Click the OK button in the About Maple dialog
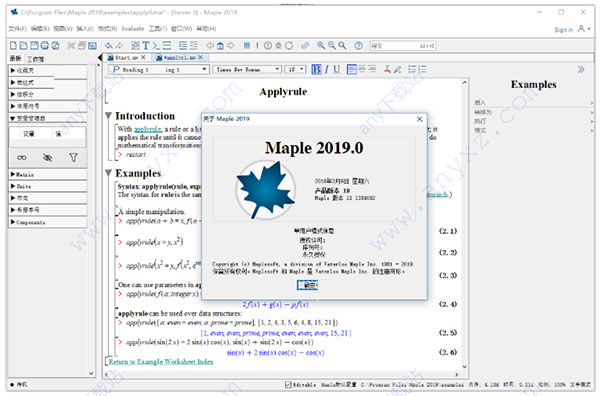Screen dimensions: 600x396 pyautogui.click(x=308, y=285)
